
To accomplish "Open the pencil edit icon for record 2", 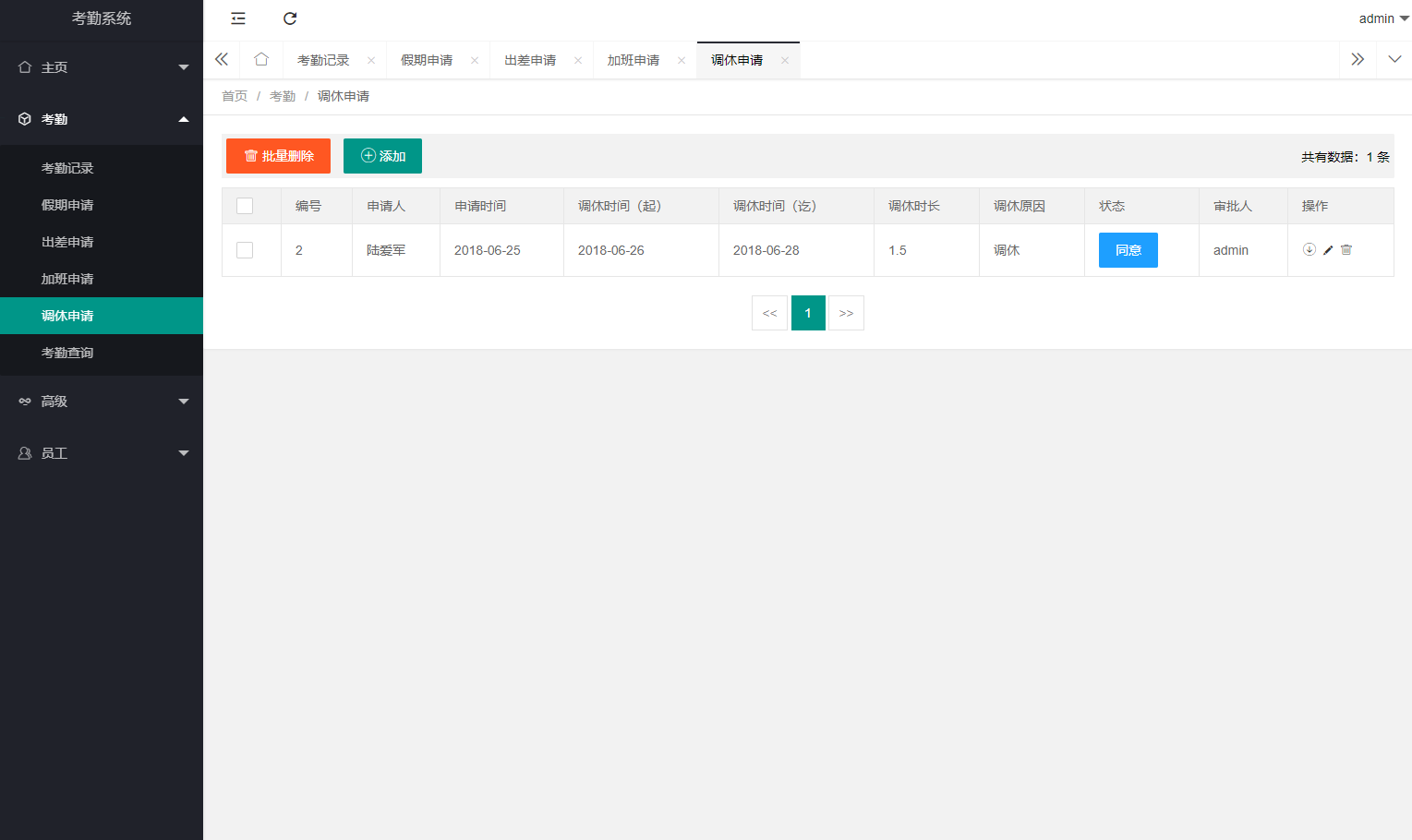I will pos(1327,249).
